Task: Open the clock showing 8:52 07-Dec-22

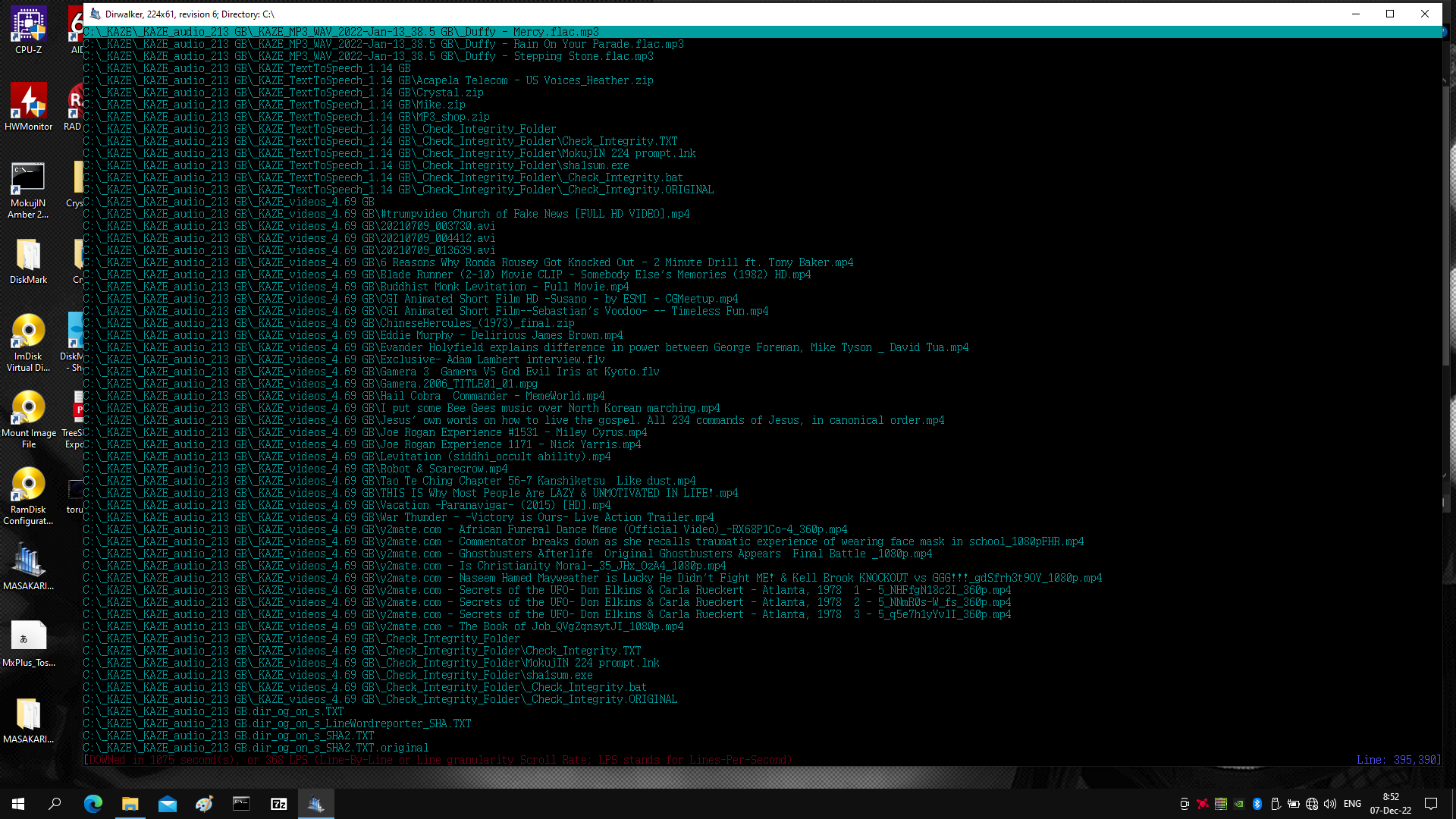Action: (1391, 804)
